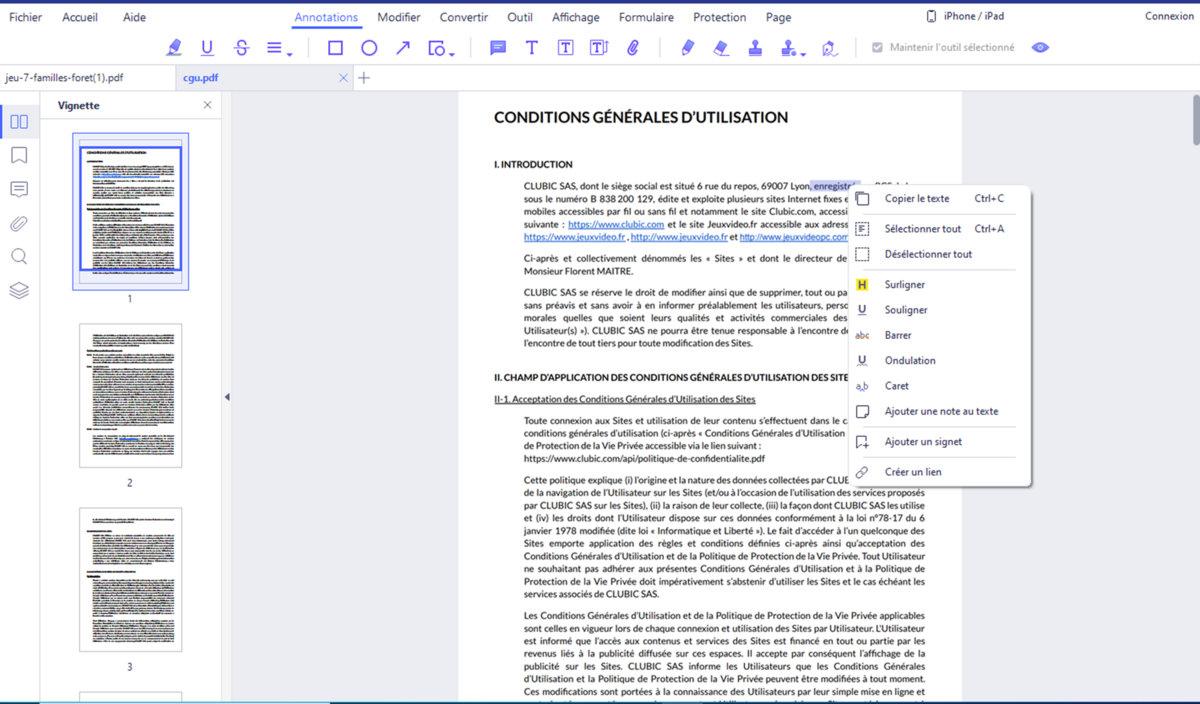Select the Arrow drawing tool
This screenshot has height=704, width=1200.
(402, 47)
